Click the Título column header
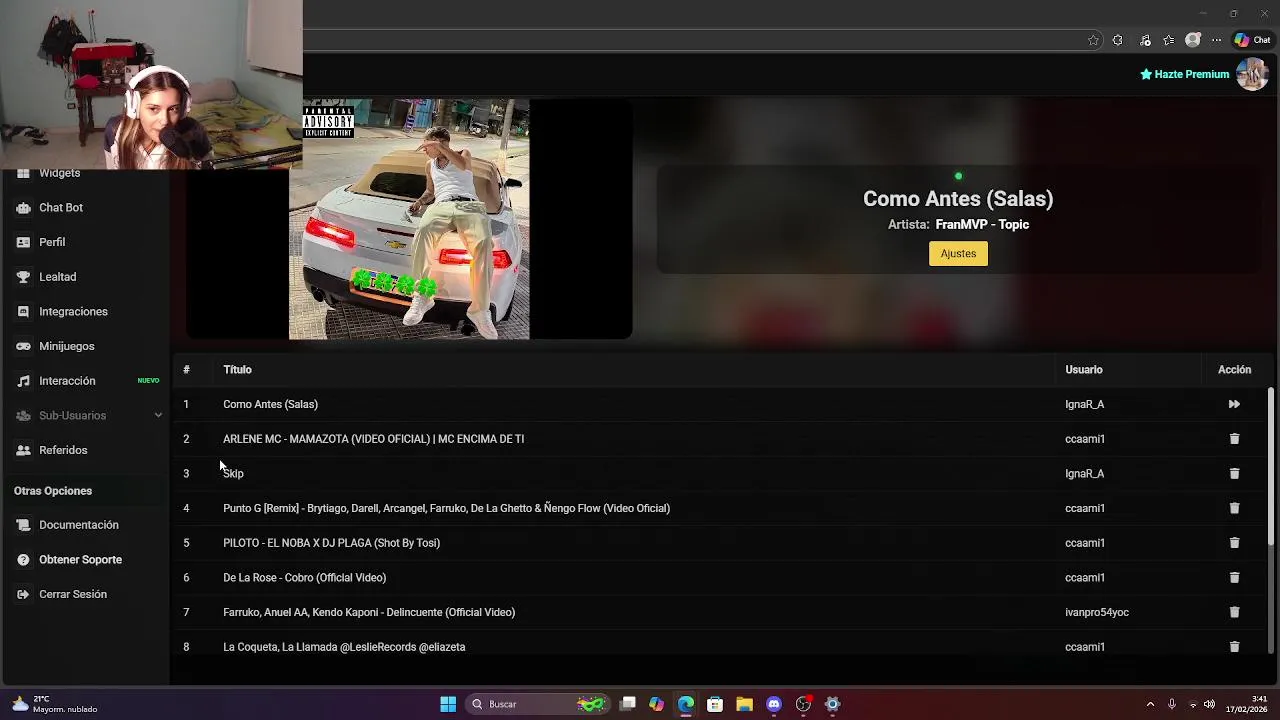Viewport: 1280px width, 720px height. tap(237, 370)
